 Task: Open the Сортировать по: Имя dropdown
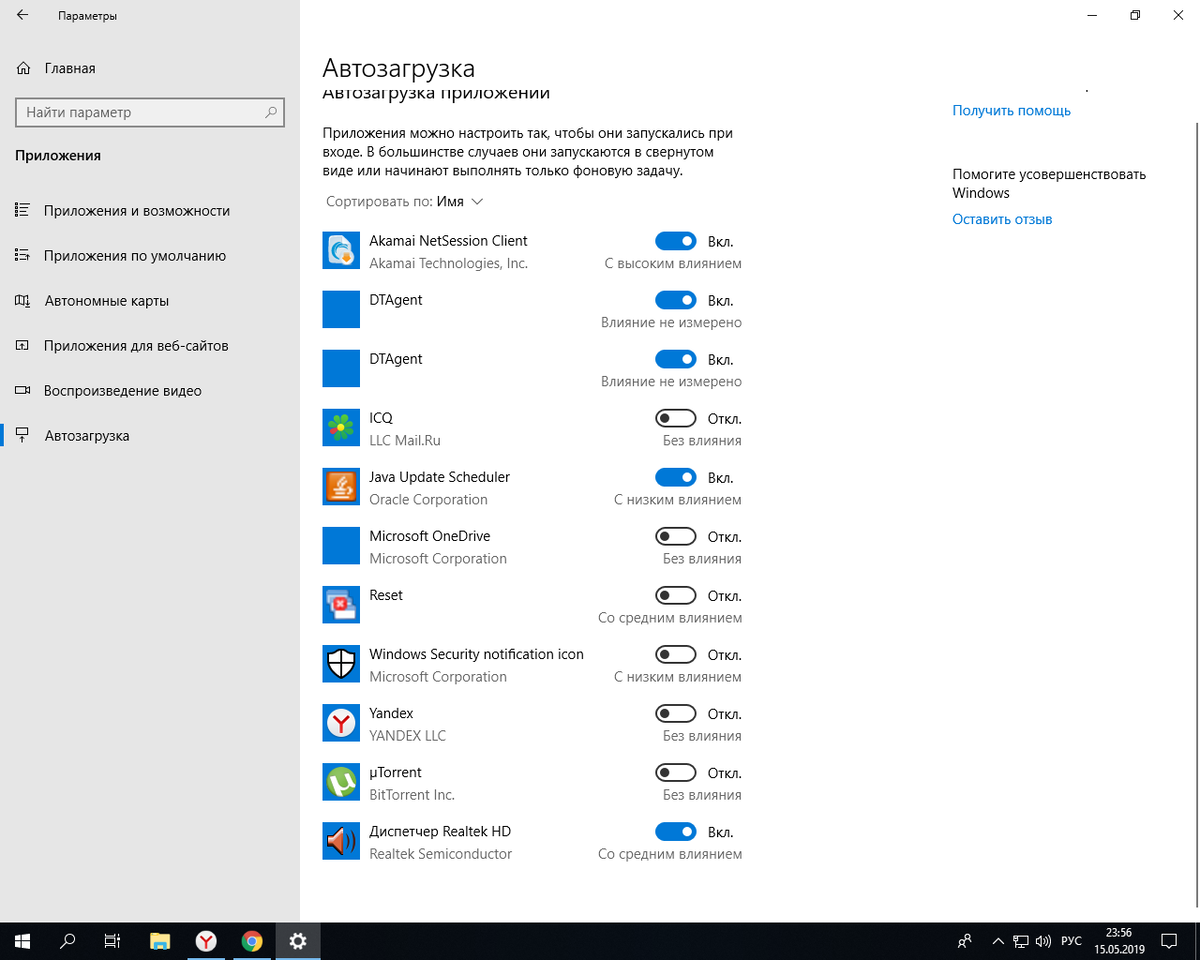point(405,201)
